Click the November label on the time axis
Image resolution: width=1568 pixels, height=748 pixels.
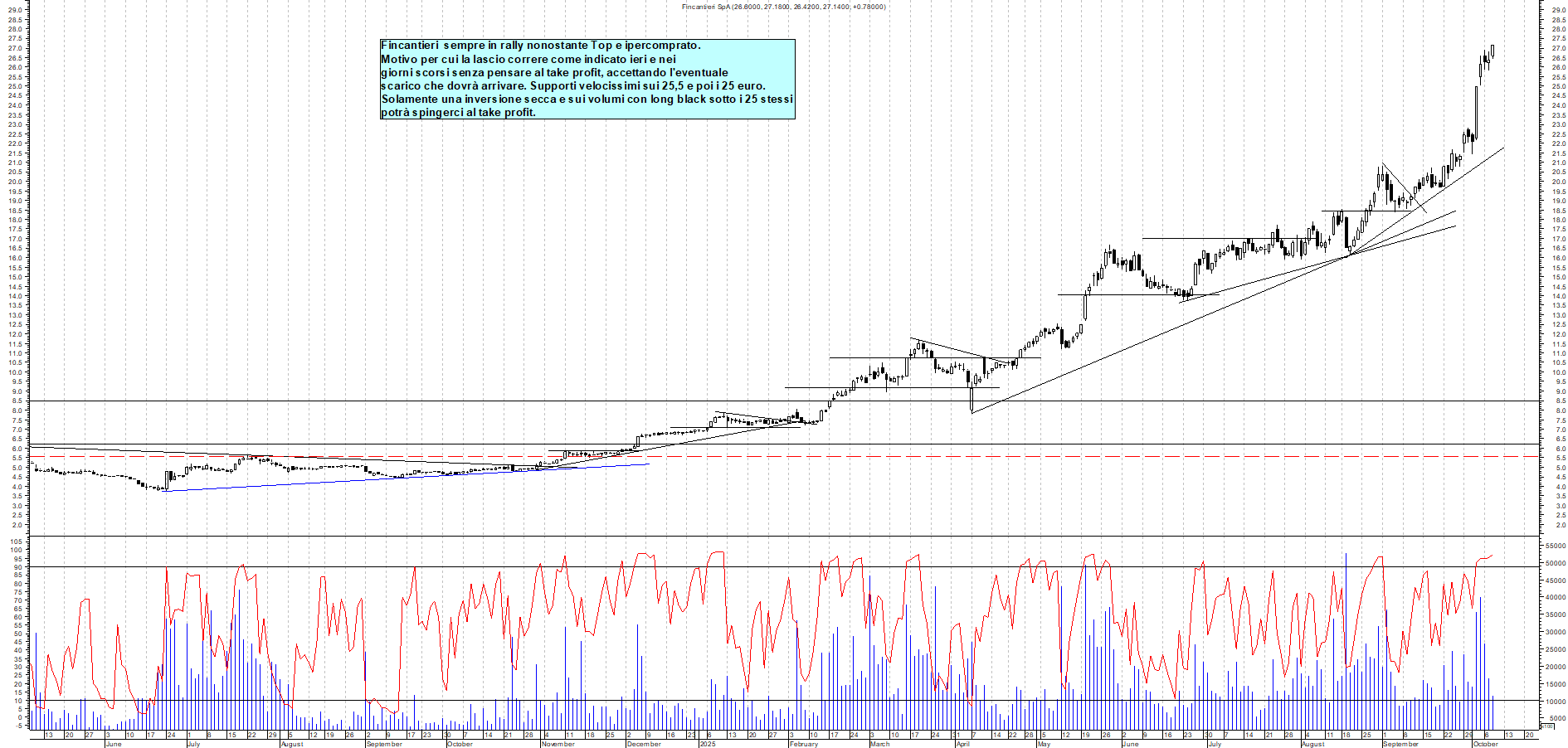pyautogui.click(x=558, y=744)
